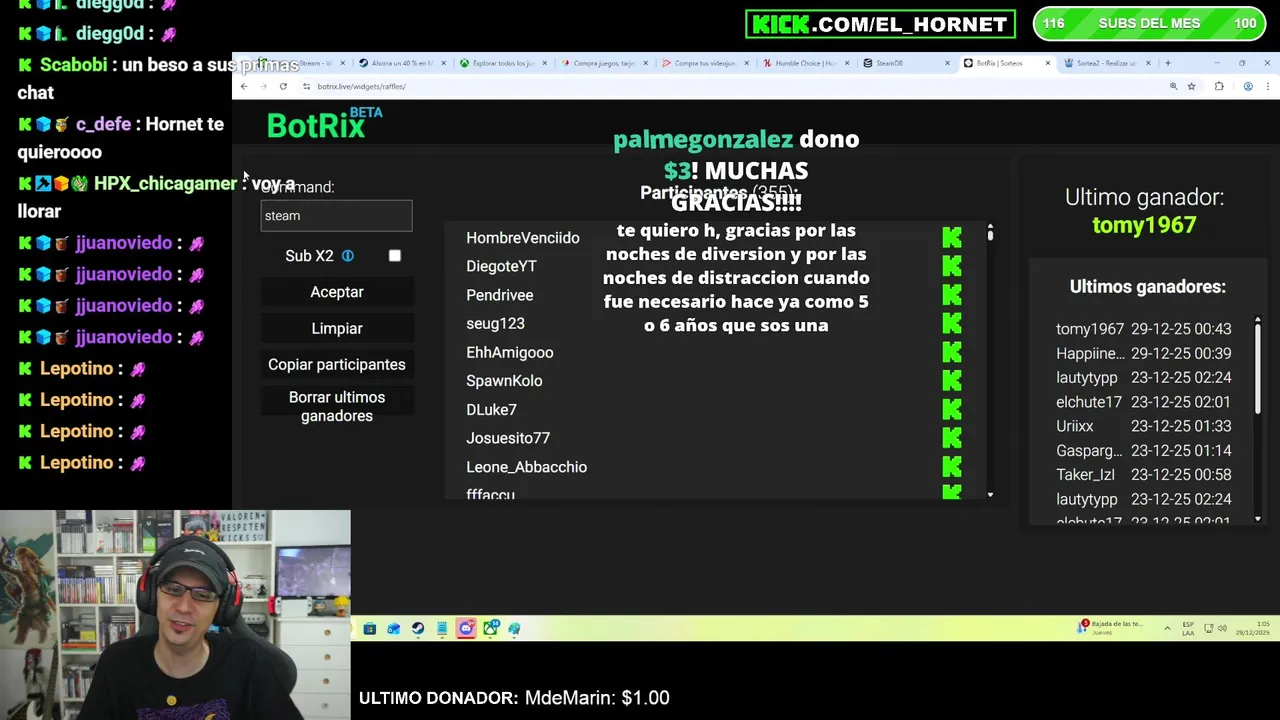Click the Limpiar button
The image size is (1280, 720).
point(337,328)
